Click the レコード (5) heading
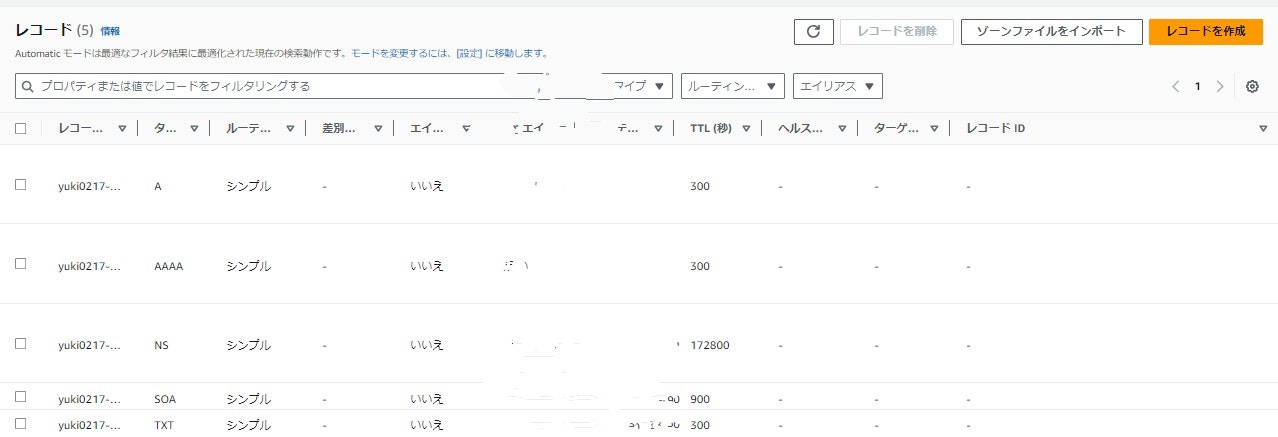The image size is (1278, 437). tap(54, 31)
